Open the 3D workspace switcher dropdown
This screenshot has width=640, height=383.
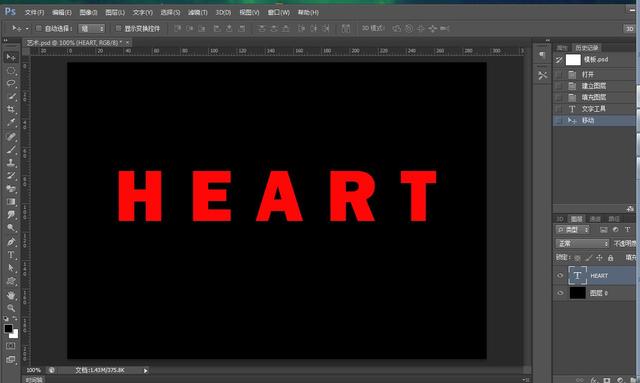pos(630,28)
